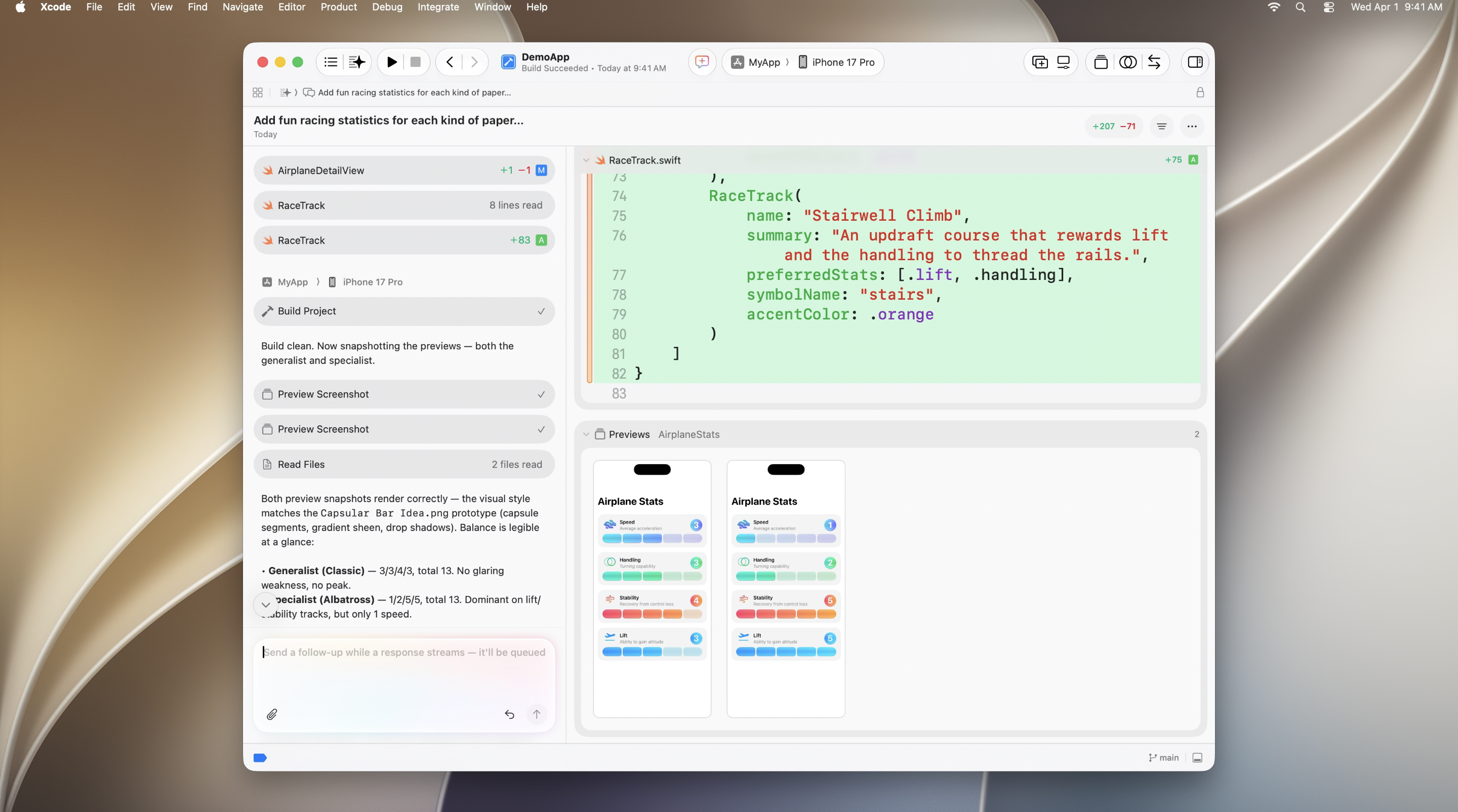The image size is (1458, 812).
Task: Open the Navigate menu
Action: pos(242,7)
